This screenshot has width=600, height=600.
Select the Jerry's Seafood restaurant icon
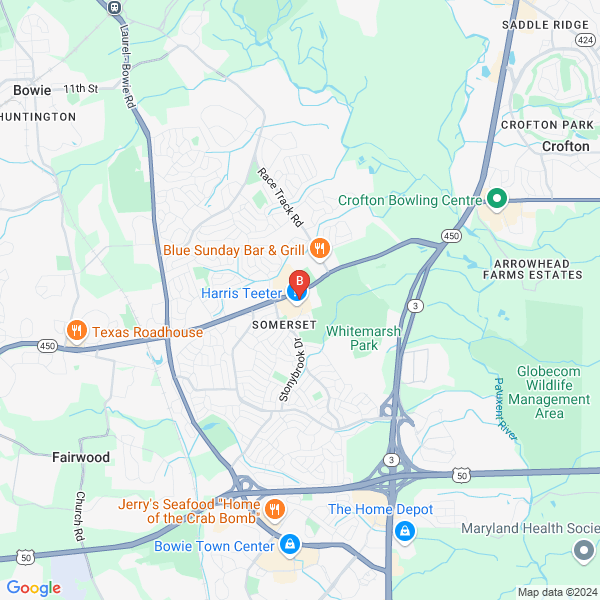click(x=274, y=510)
